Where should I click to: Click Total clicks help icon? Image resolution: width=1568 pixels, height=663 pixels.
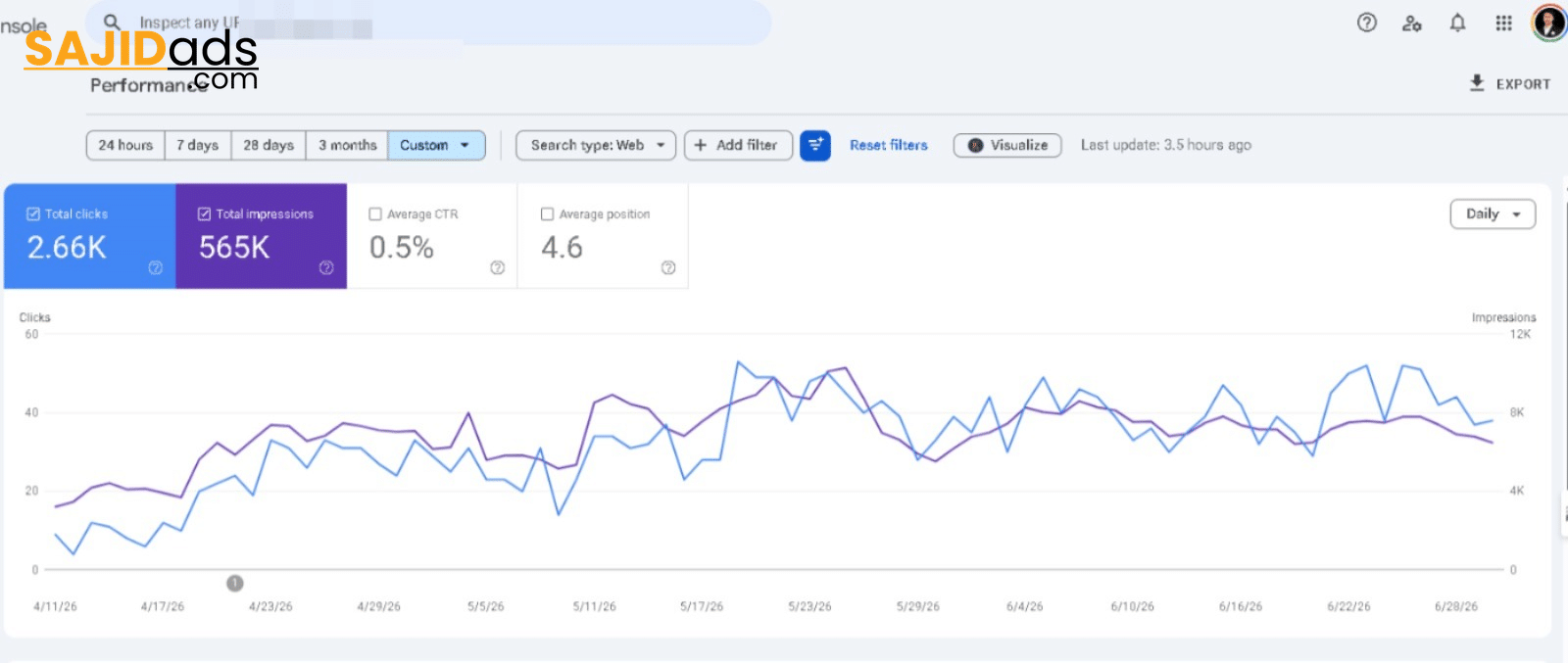pos(155,267)
